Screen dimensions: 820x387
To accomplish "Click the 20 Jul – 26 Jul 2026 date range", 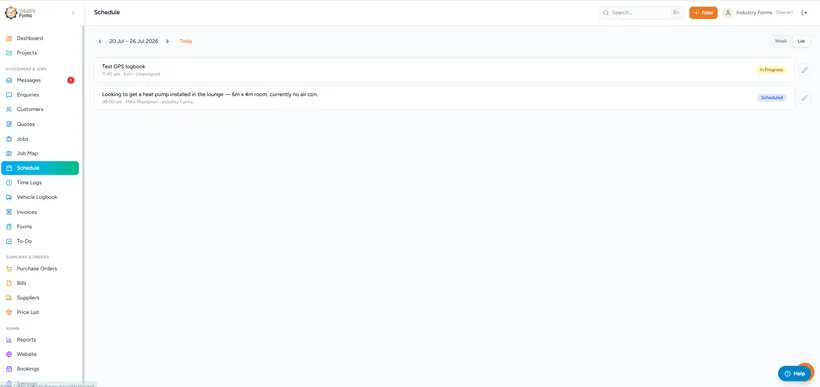I will pos(133,41).
